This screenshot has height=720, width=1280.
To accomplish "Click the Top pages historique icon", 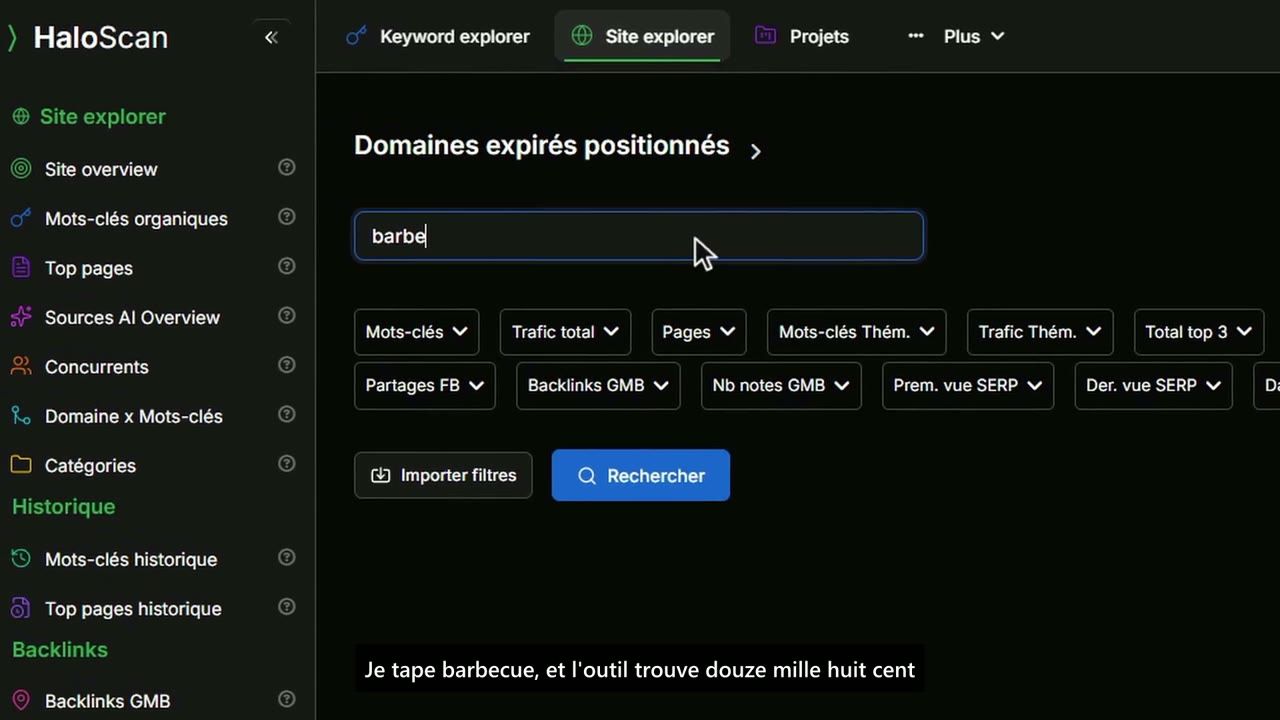I will [21, 608].
